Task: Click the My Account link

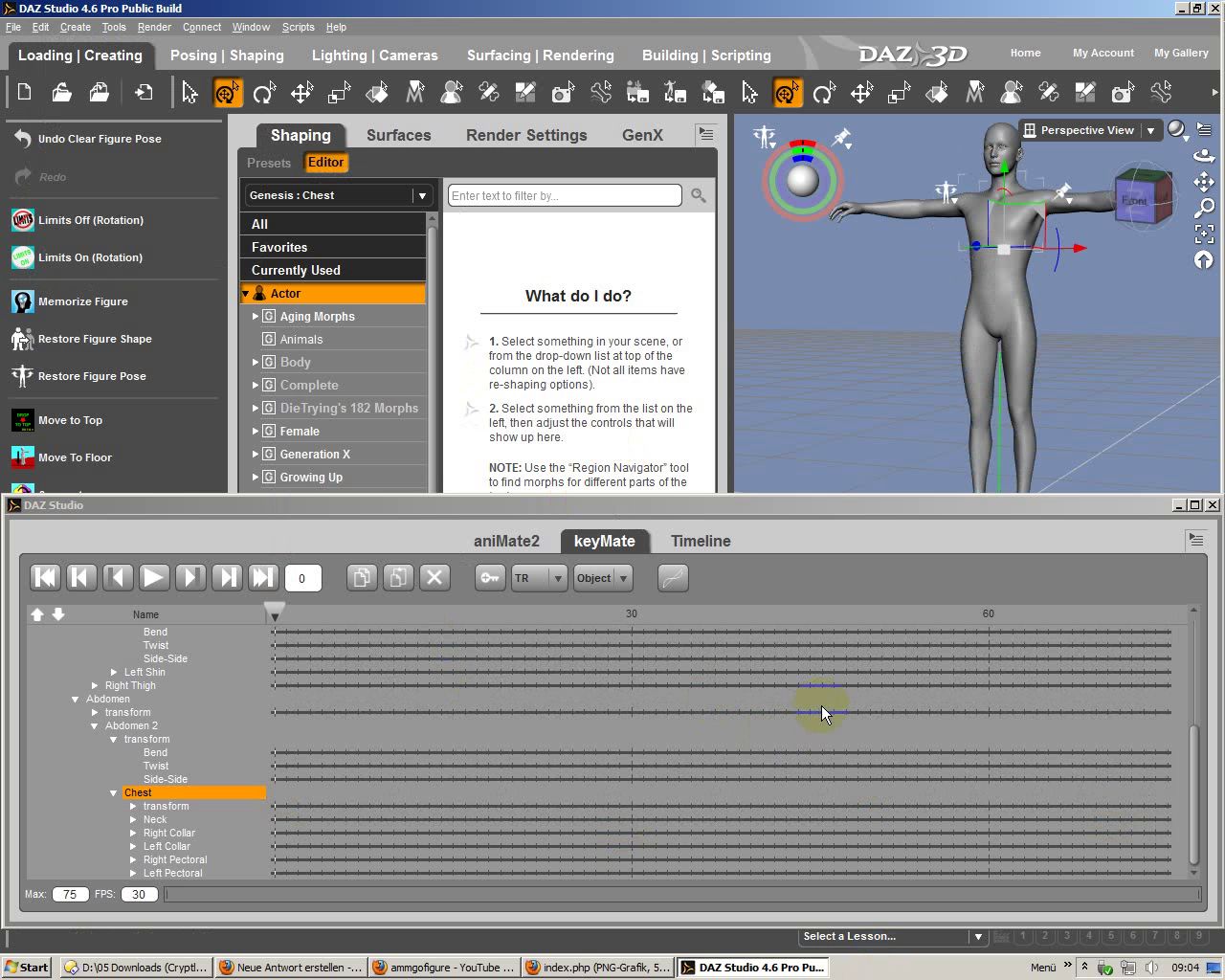Action: 1102,54
